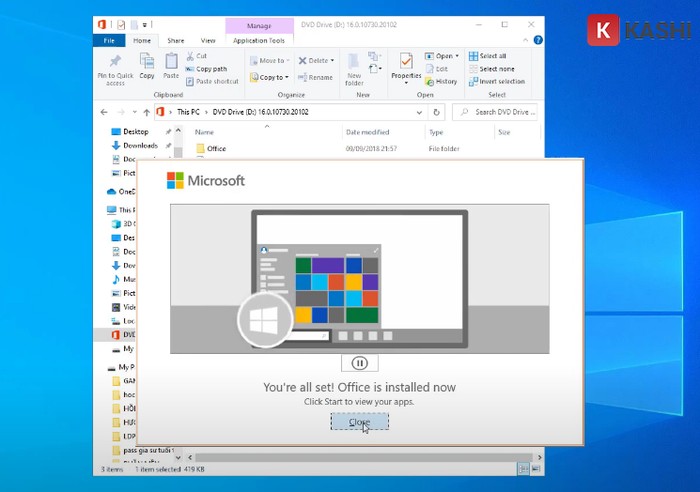Select Downloads in the navigation pane
Screen dimensions: 700x492
pos(140,145)
